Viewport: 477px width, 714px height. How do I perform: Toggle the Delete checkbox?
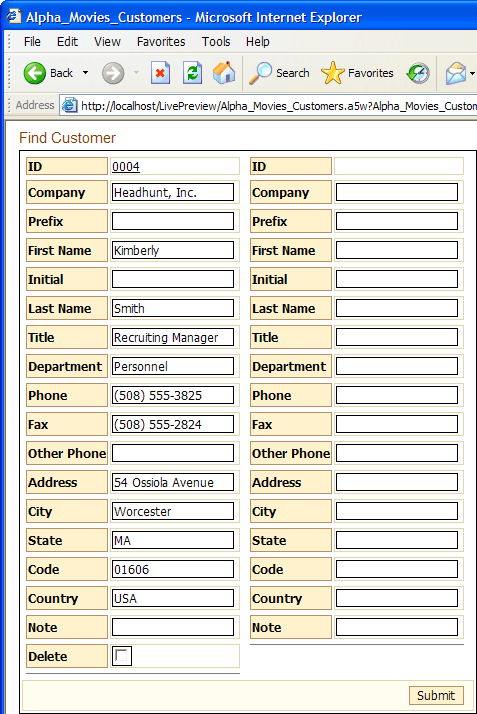coord(122,656)
